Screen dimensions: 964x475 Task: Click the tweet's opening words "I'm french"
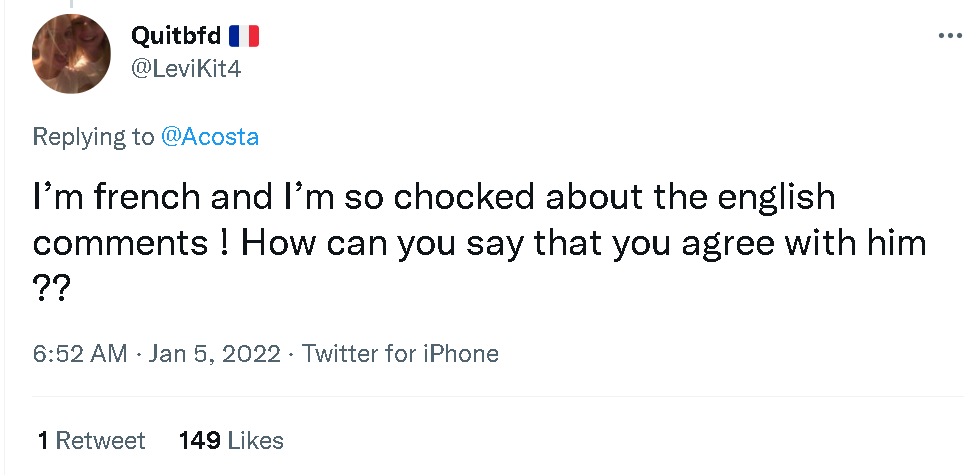pos(118,198)
